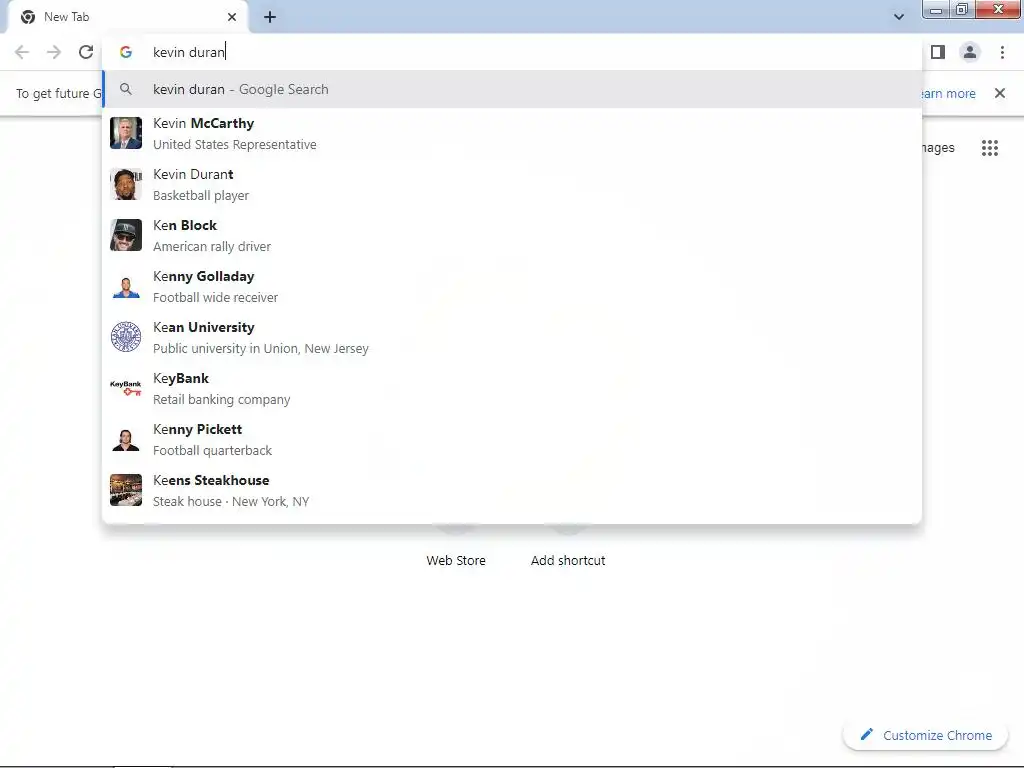The height and width of the screenshot is (768, 1024).
Task: Click Kenny Pickett's photo thumbnail
Action: coord(126,439)
